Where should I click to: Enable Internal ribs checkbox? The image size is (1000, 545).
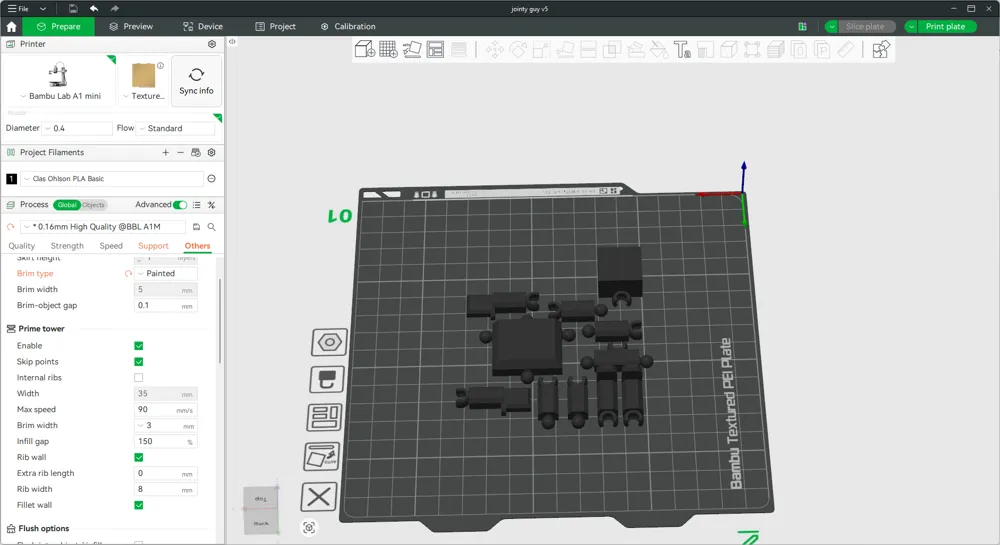138,377
